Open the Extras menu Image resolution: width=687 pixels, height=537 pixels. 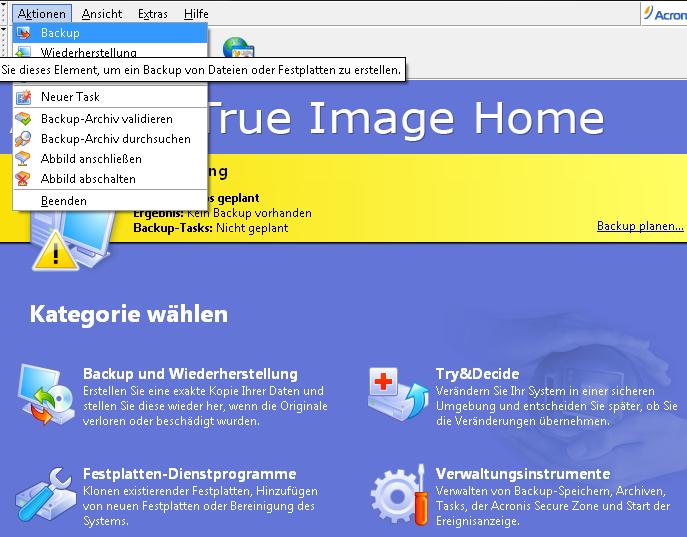pyautogui.click(x=152, y=14)
